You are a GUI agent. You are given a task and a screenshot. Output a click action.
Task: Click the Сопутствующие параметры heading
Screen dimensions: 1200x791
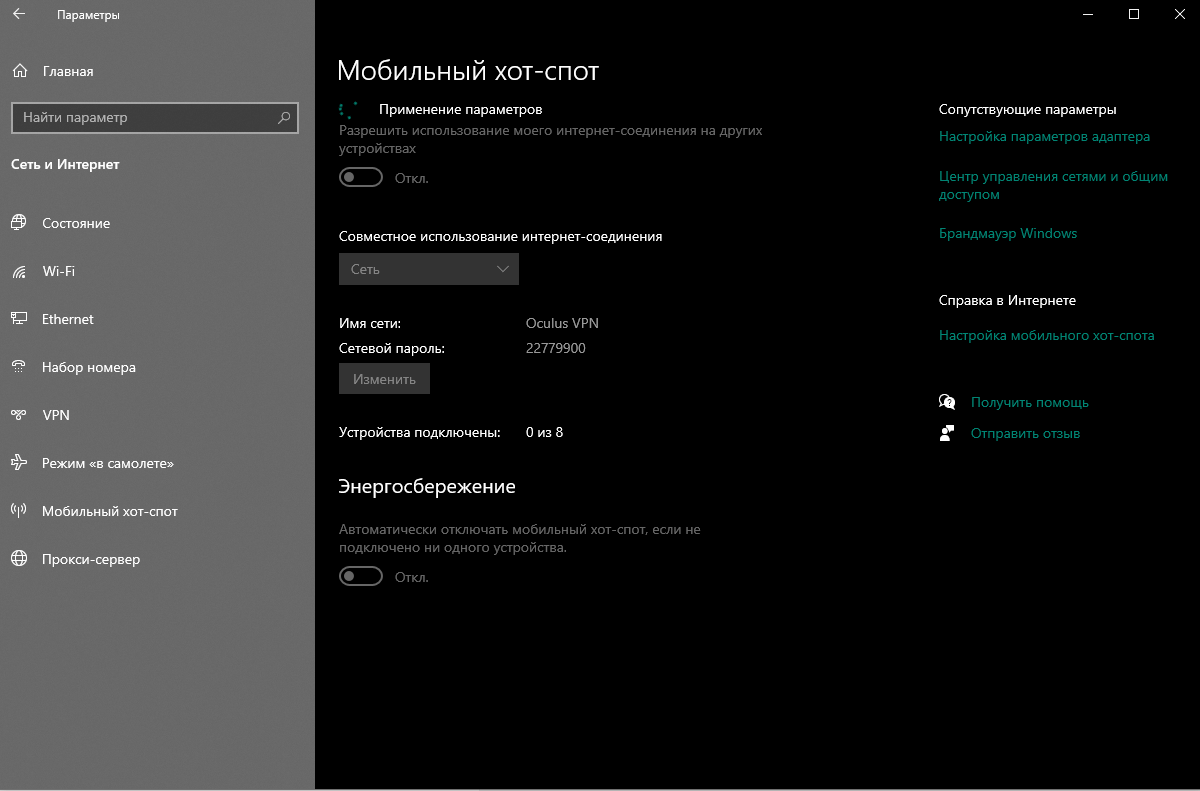[1027, 110]
